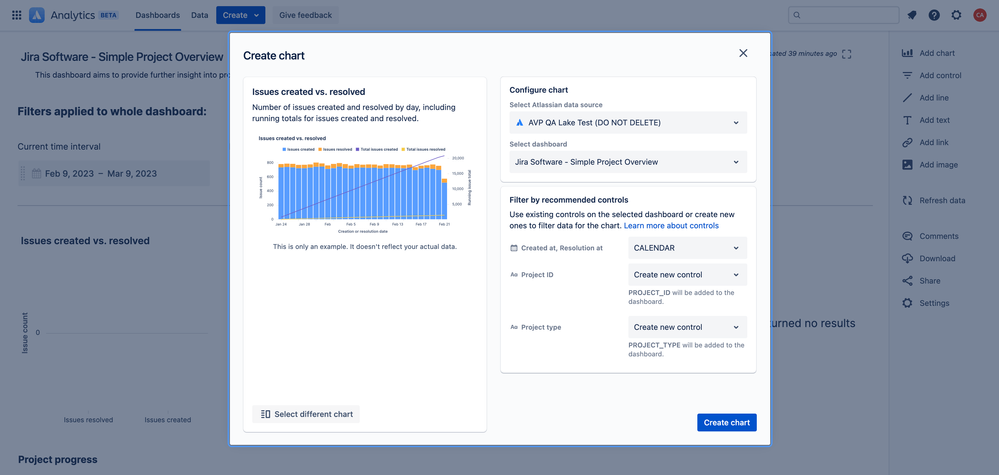Open the CA user avatar menu
This screenshot has width=999, height=475.
(980, 15)
